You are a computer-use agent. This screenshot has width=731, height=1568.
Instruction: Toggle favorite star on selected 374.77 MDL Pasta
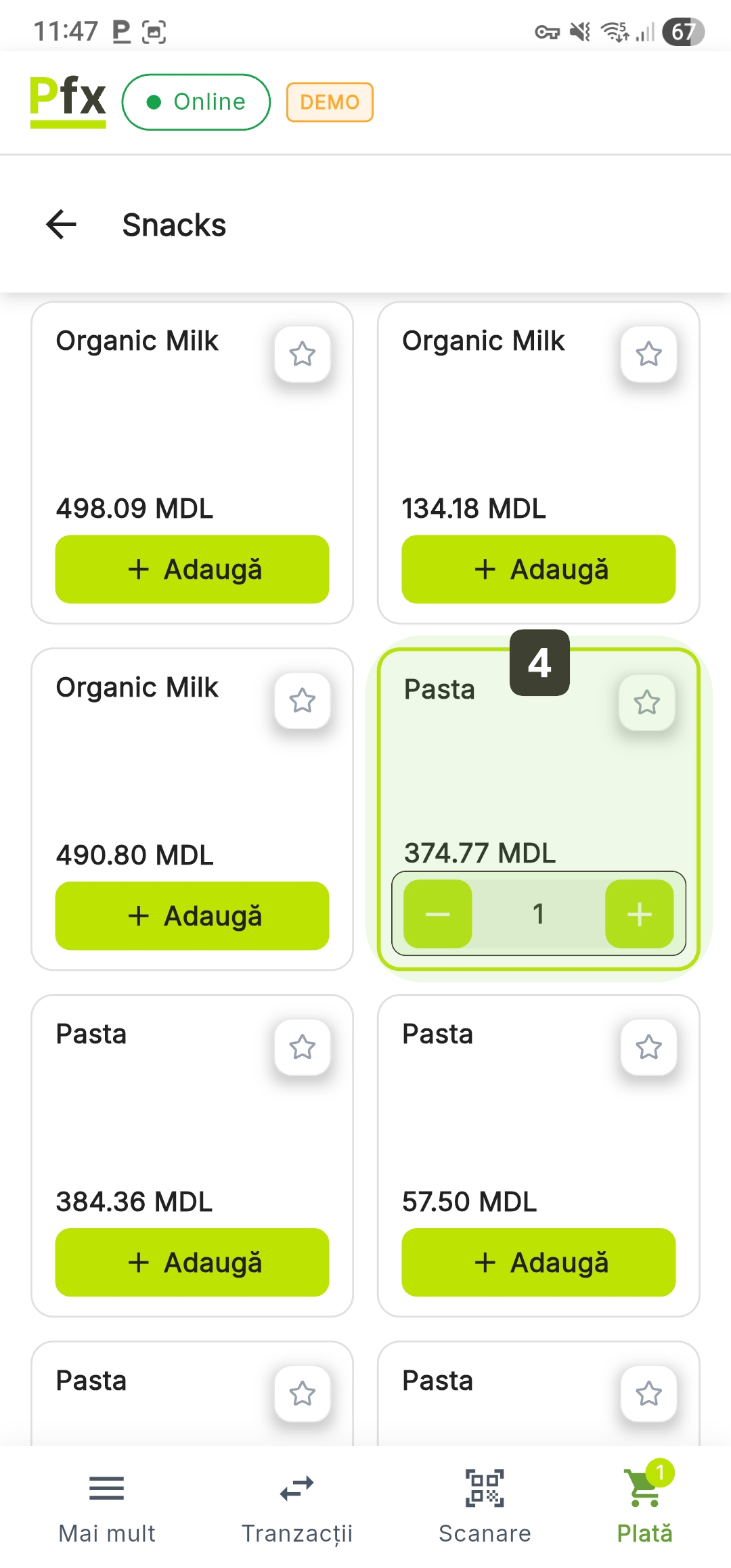tap(647, 703)
